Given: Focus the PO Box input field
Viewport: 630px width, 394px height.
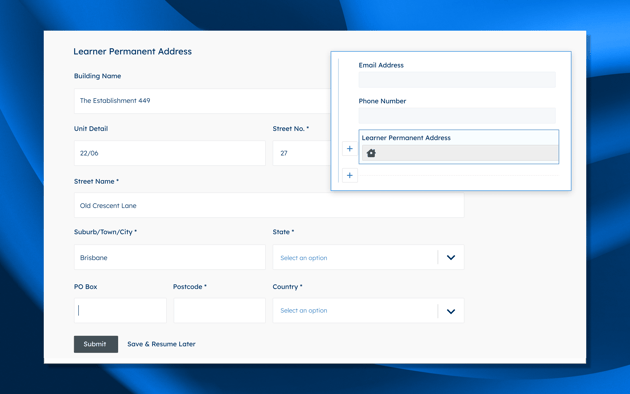Looking at the screenshot, I should [x=120, y=310].
